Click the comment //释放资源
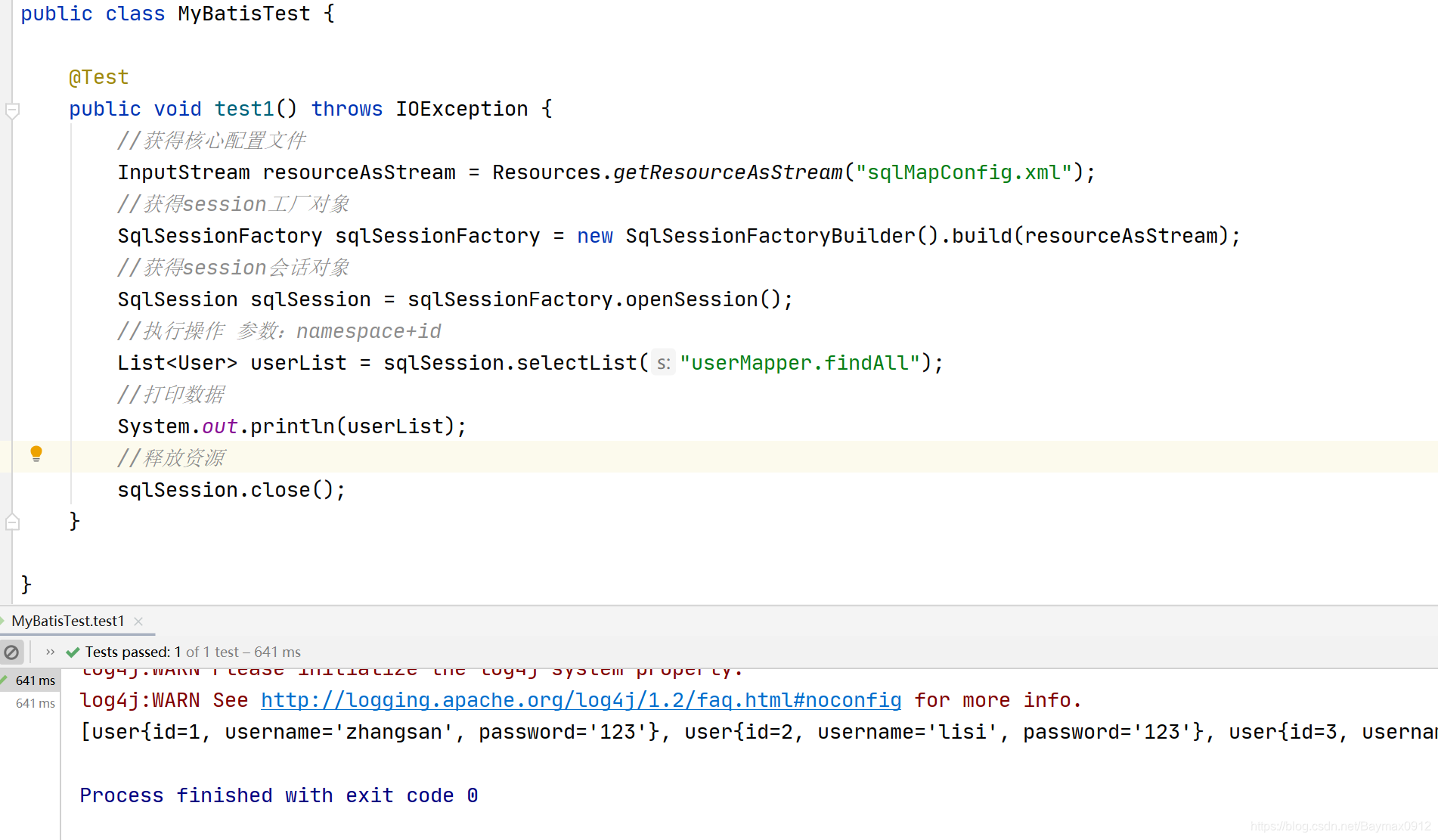This screenshot has width=1438, height=840. [171, 458]
